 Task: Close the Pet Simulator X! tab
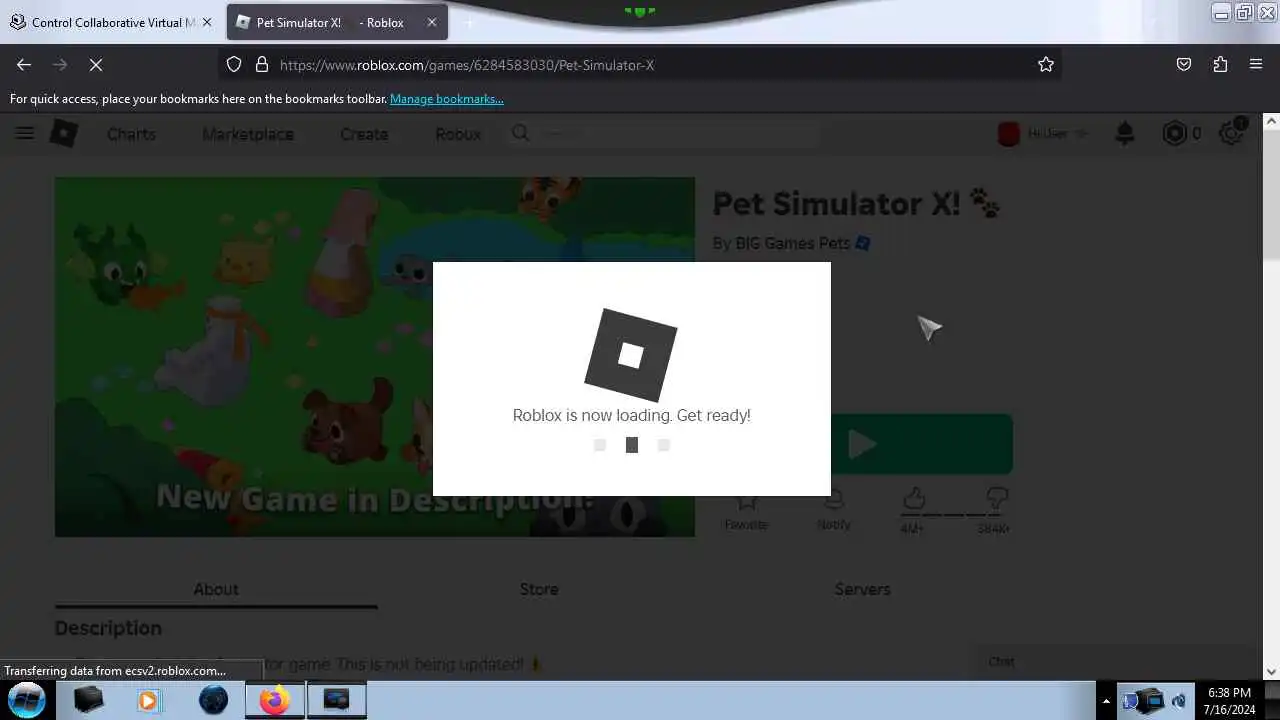tap(432, 22)
